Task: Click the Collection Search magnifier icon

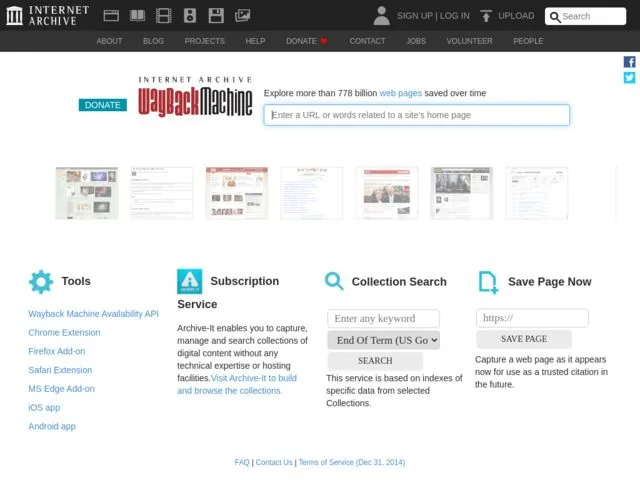Action: (x=334, y=282)
